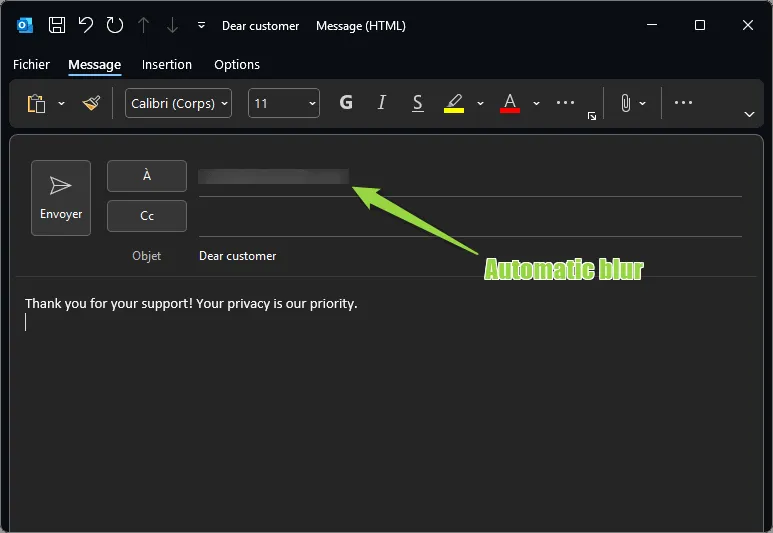
Task: Switch to the Insertion tab
Action: click(167, 64)
